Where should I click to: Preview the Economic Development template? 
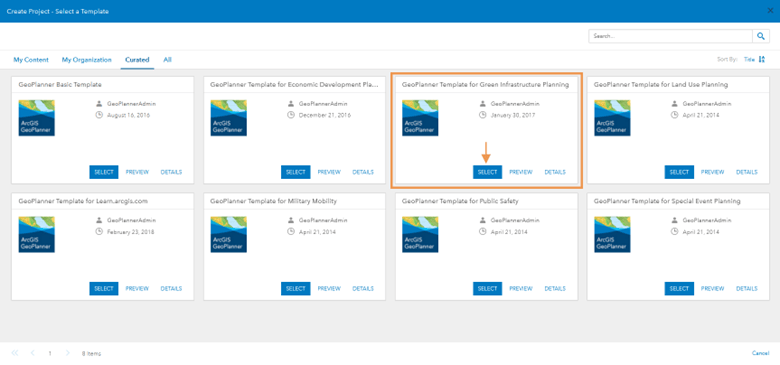[x=329, y=172]
